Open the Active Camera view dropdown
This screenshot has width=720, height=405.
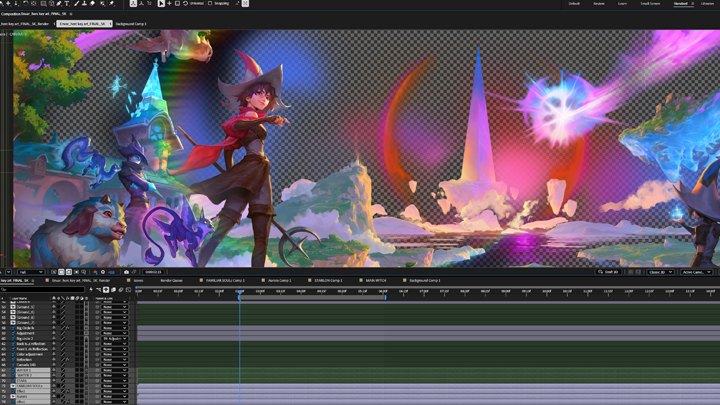tap(696, 272)
